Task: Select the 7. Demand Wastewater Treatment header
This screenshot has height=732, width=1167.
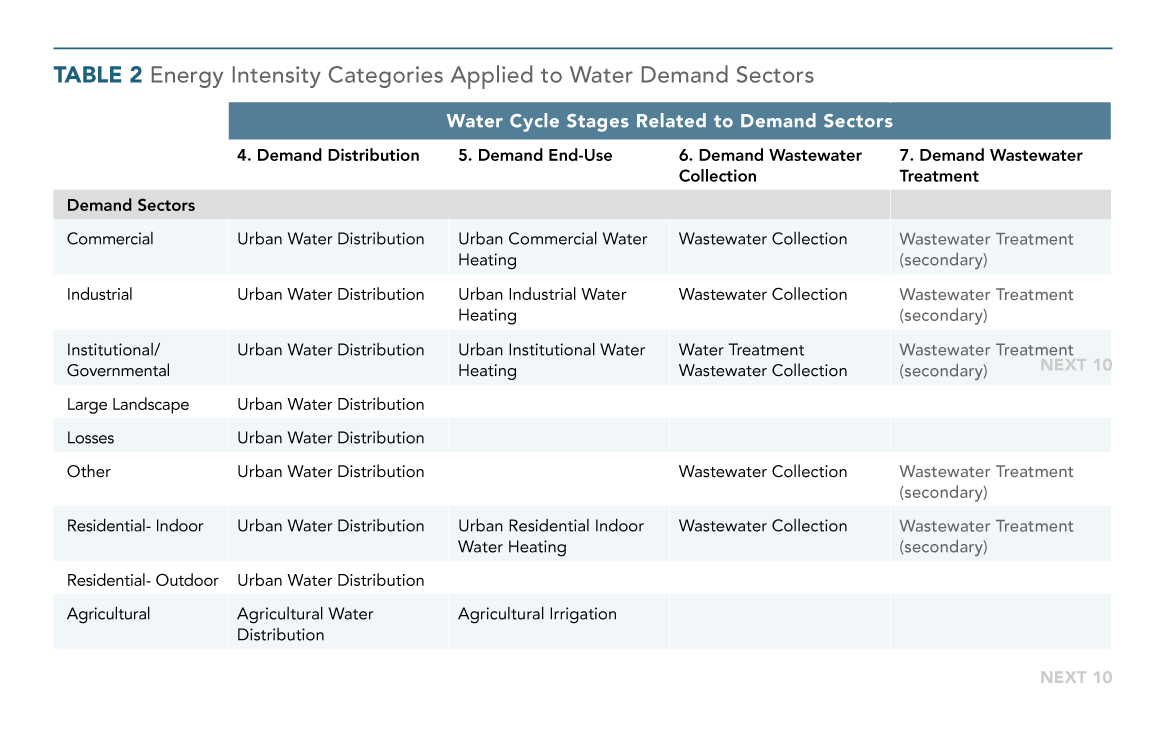Action: (x=991, y=166)
